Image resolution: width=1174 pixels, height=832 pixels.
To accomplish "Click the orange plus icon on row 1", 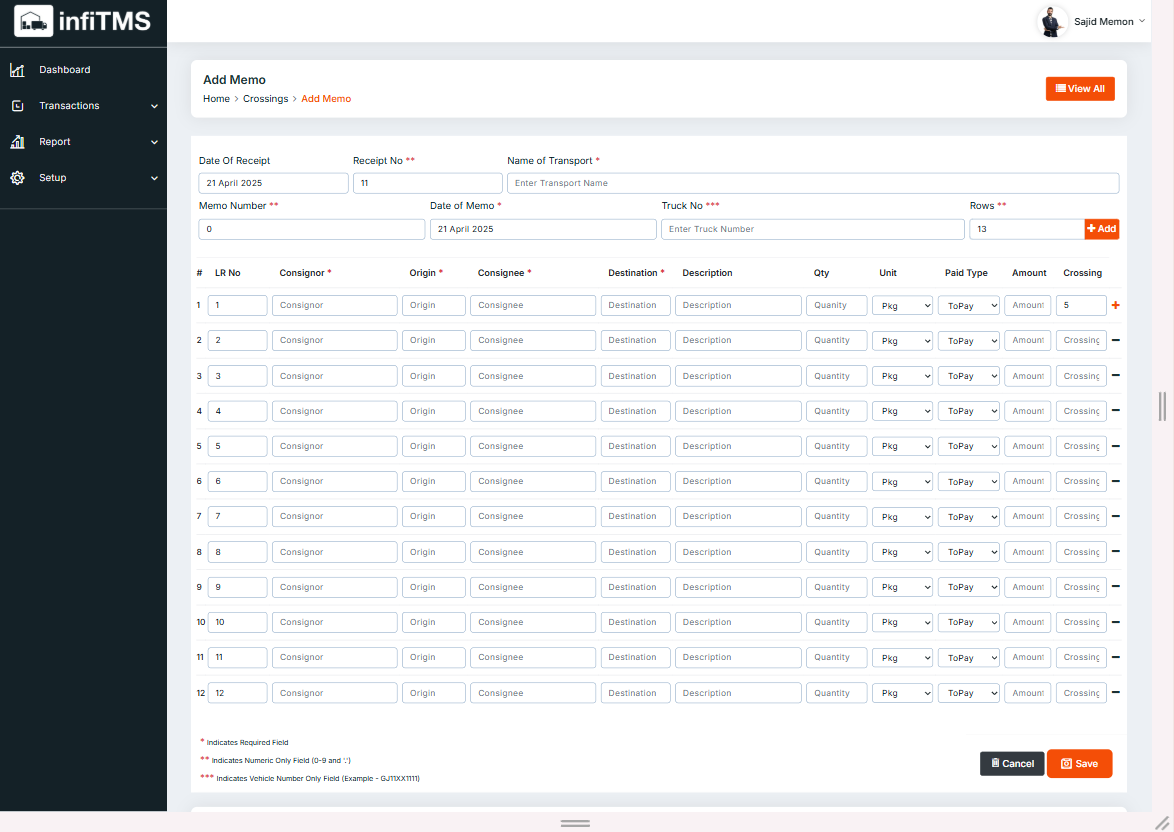I will (x=1115, y=305).
